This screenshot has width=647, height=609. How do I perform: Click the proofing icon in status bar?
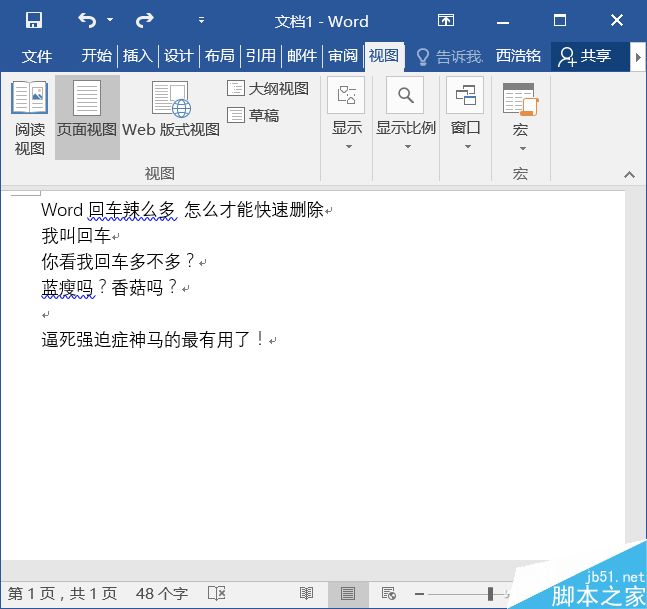point(215,593)
